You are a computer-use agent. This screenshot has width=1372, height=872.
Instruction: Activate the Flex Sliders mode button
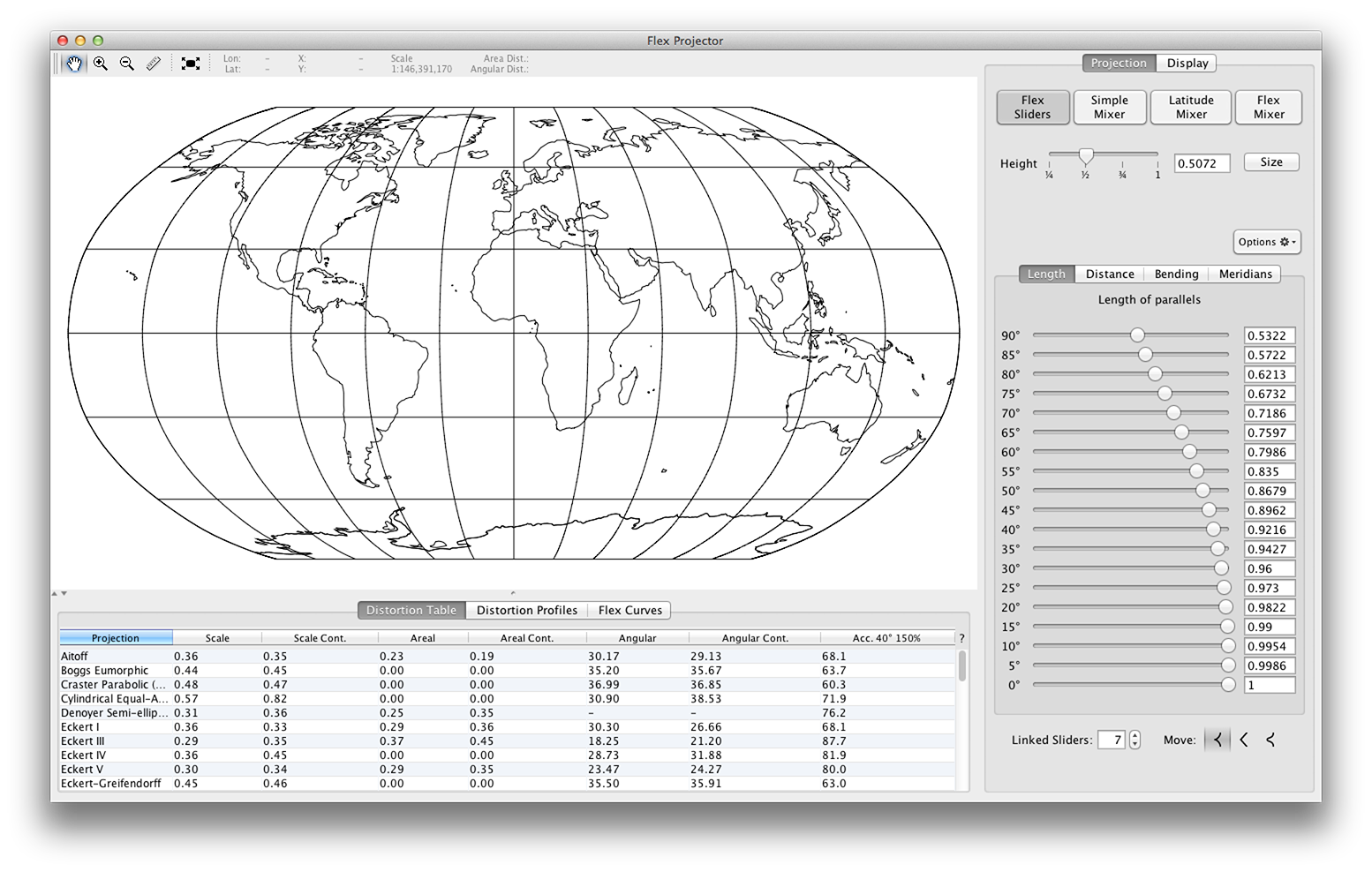pos(1032,108)
